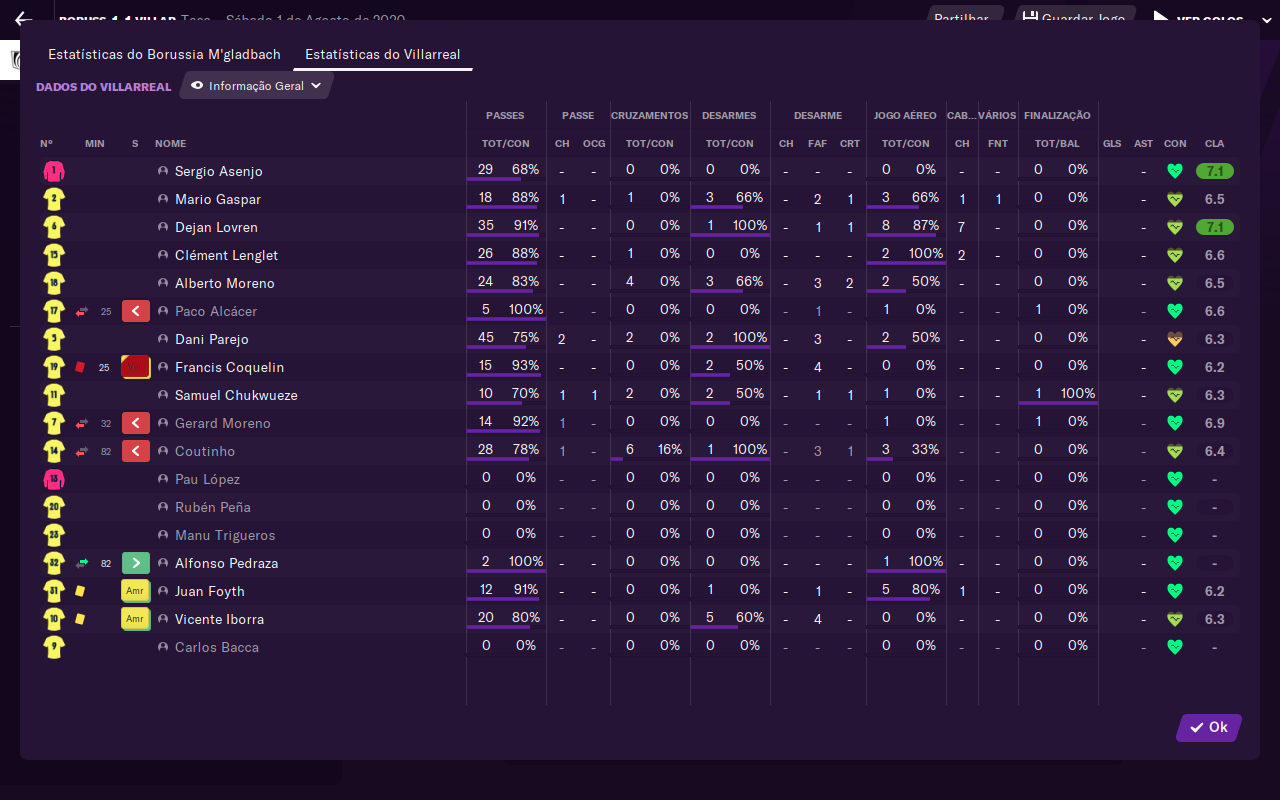The image size is (1280, 800).
Task: Click Alfonso Pedraza's green substitution arrows
Action: [82, 563]
